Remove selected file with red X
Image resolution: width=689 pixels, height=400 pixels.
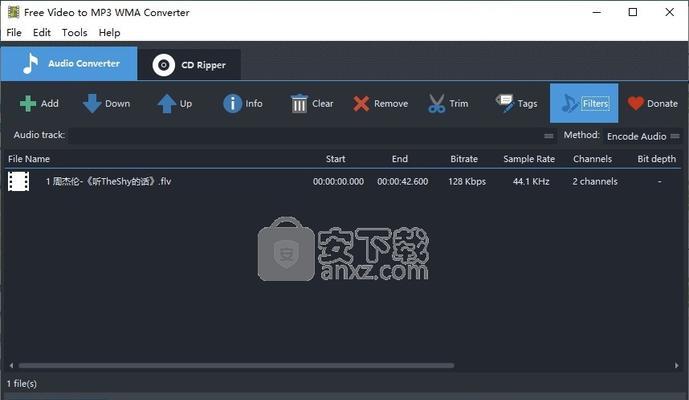click(380, 104)
